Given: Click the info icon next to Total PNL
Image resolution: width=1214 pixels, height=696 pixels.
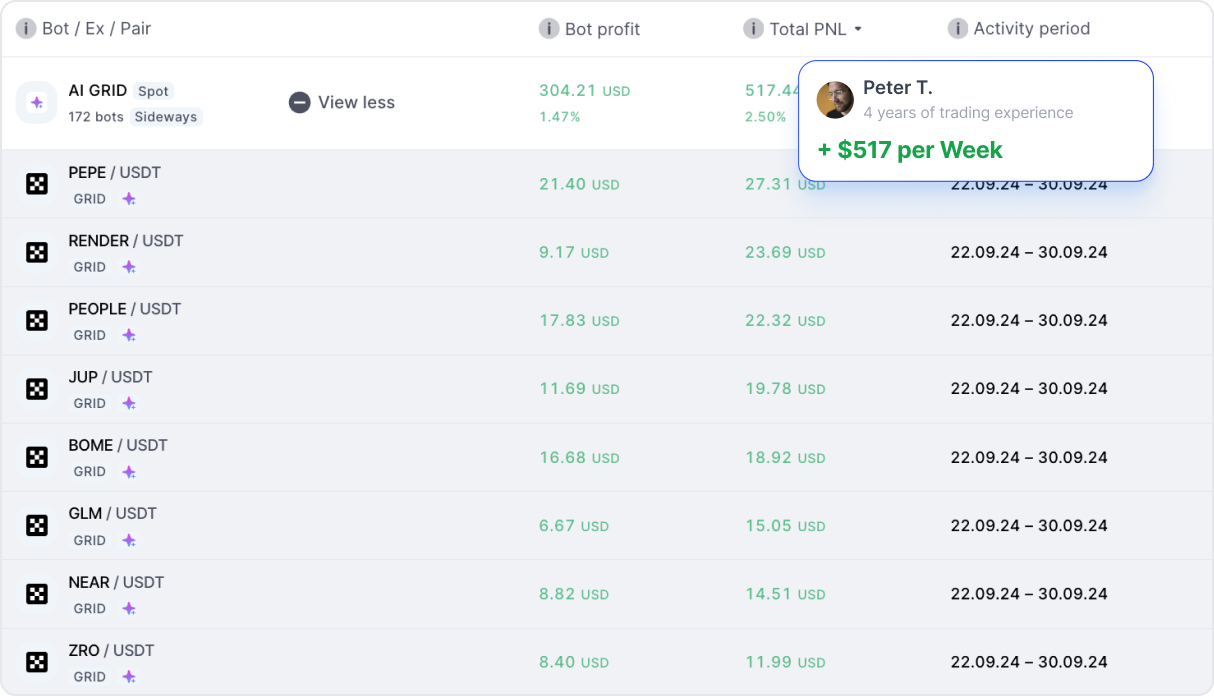Looking at the screenshot, I should (x=754, y=28).
